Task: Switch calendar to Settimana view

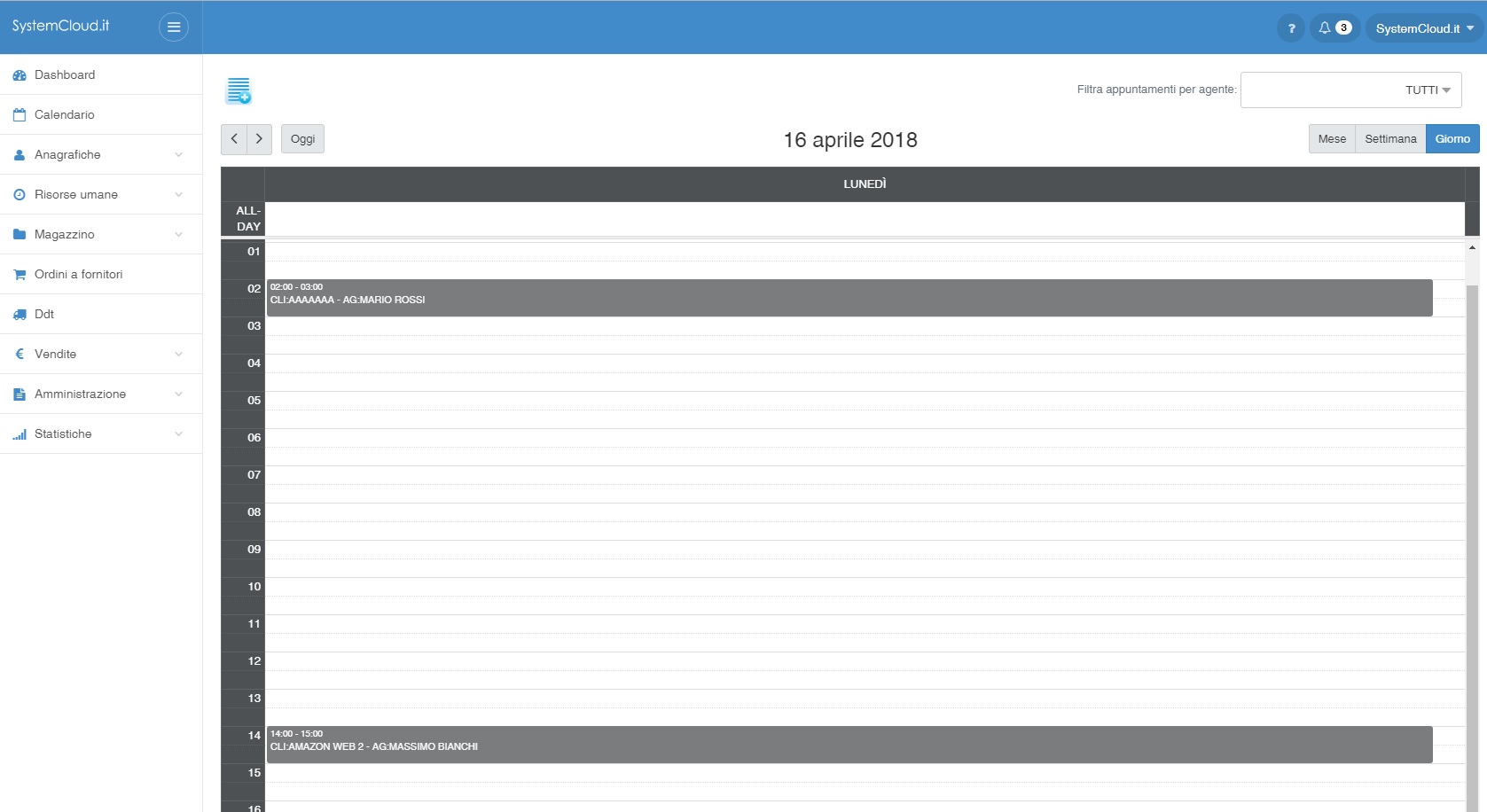Action: click(1389, 139)
